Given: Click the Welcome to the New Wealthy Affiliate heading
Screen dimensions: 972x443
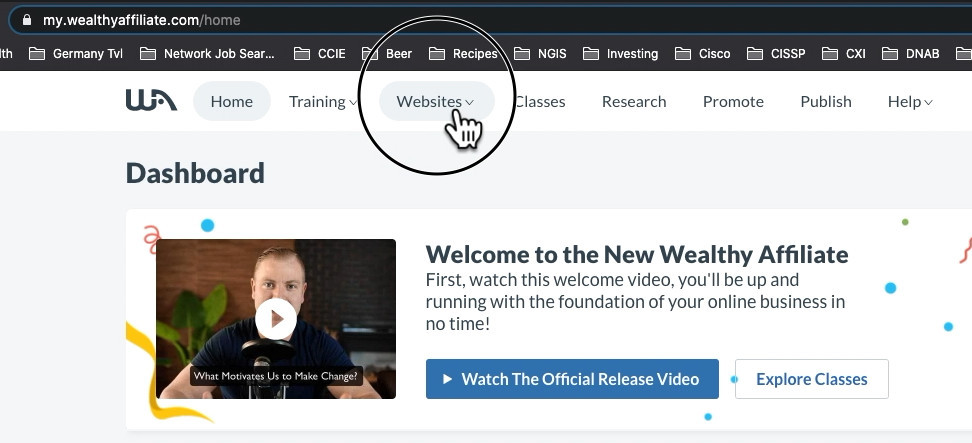Looking at the screenshot, I should [x=637, y=254].
